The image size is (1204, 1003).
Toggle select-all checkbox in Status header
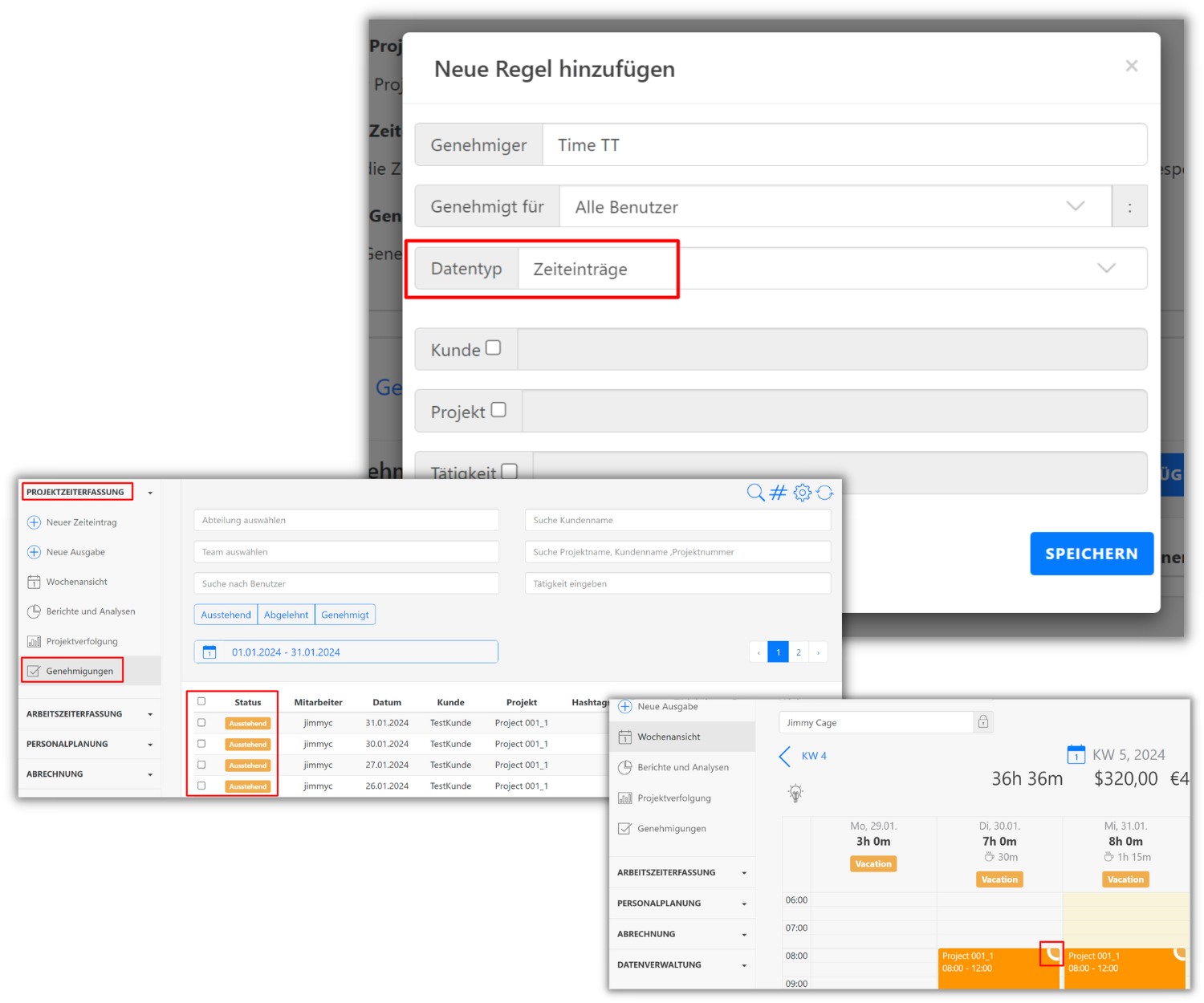tap(201, 701)
